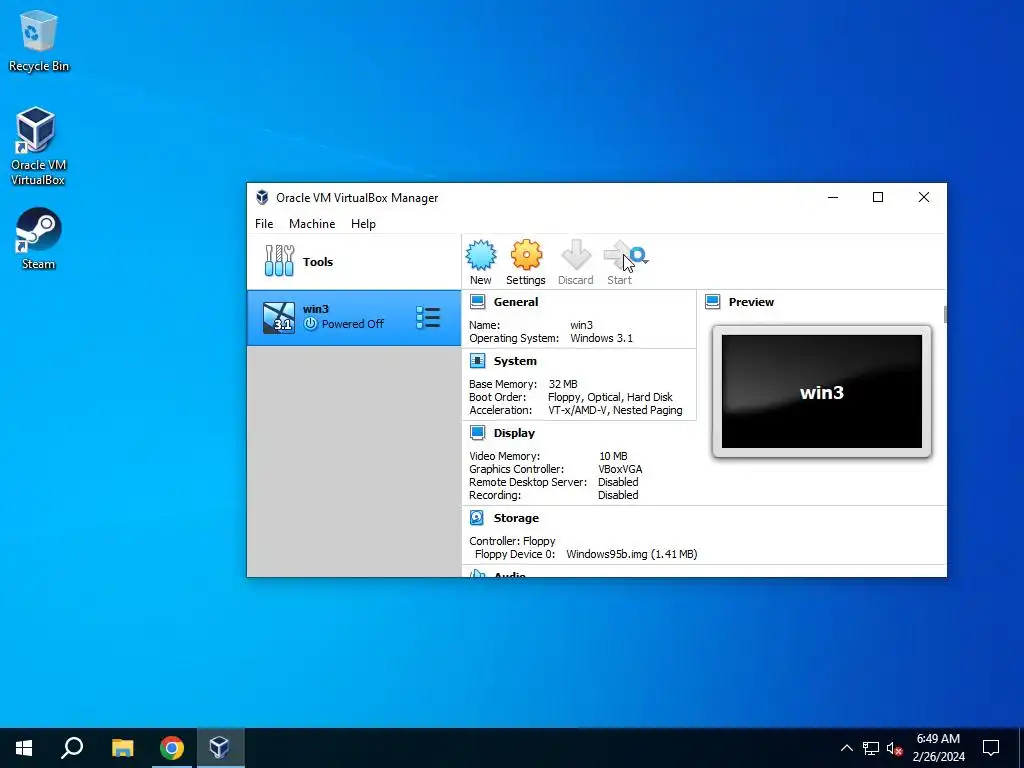This screenshot has width=1024, height=768.
Task: Click the Windows 3.1 OS icon for win3
Action: coord(279,318)
